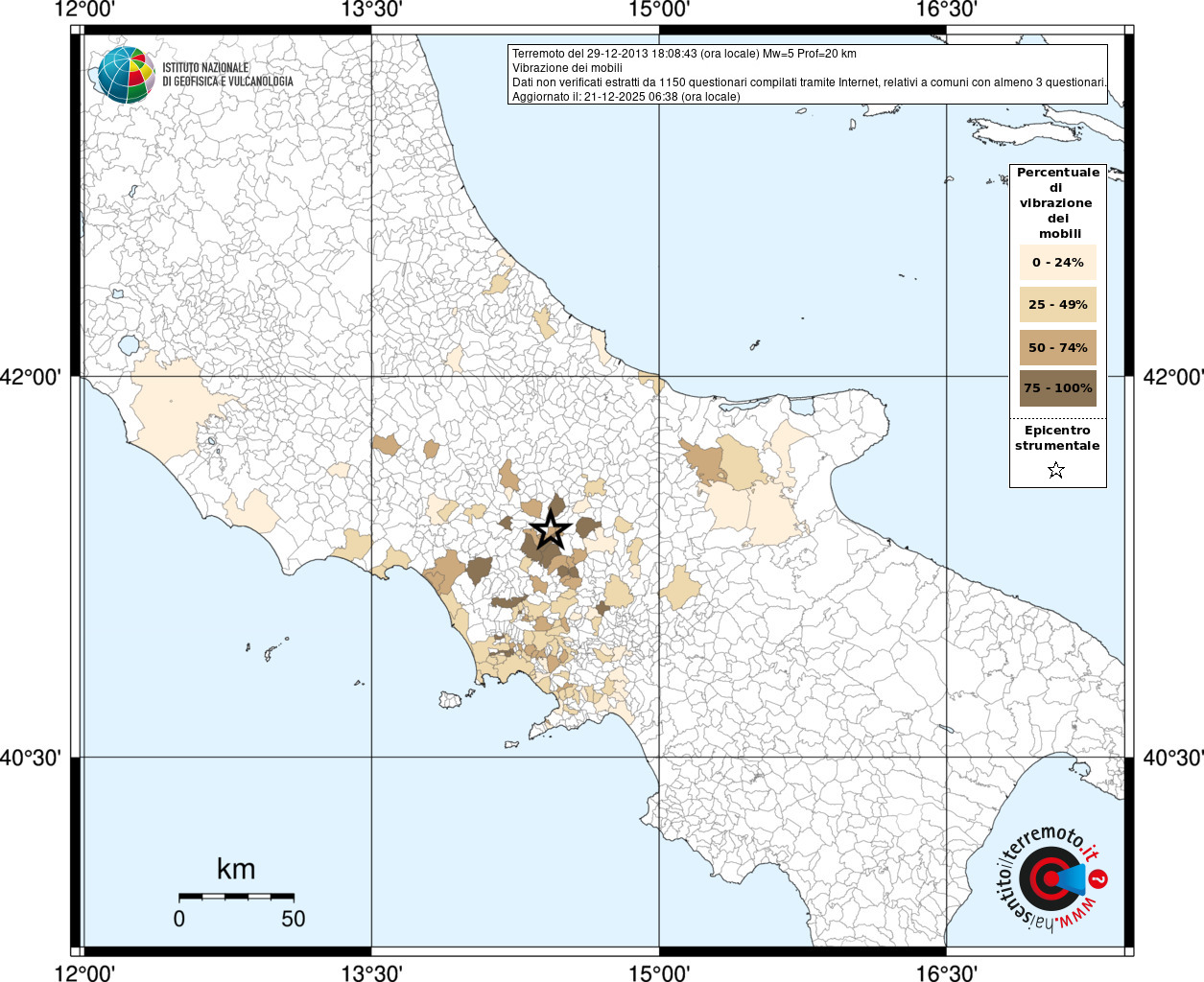This screenshot has width=1204, height=982.
Task: Click the 'Istituto Nazionale di Geofisica e Vulcanologia' text
Action: point(227,75)
